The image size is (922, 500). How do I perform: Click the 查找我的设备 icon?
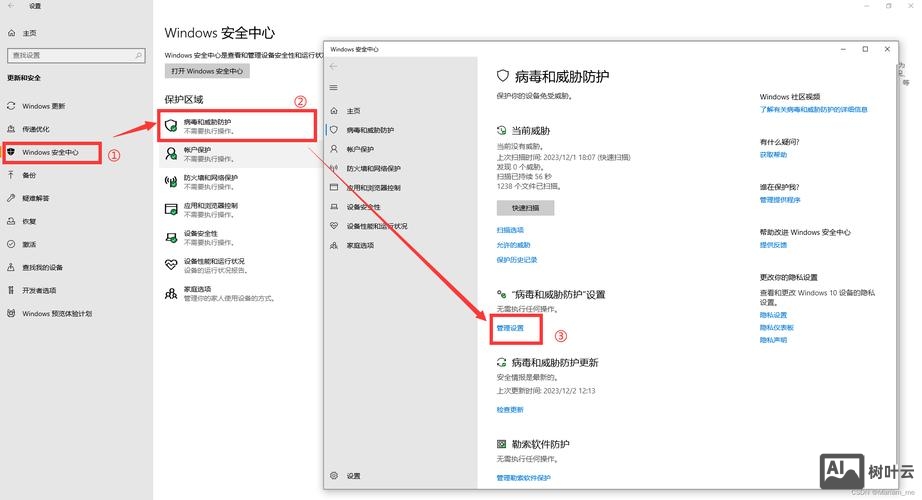pos(11,267)
